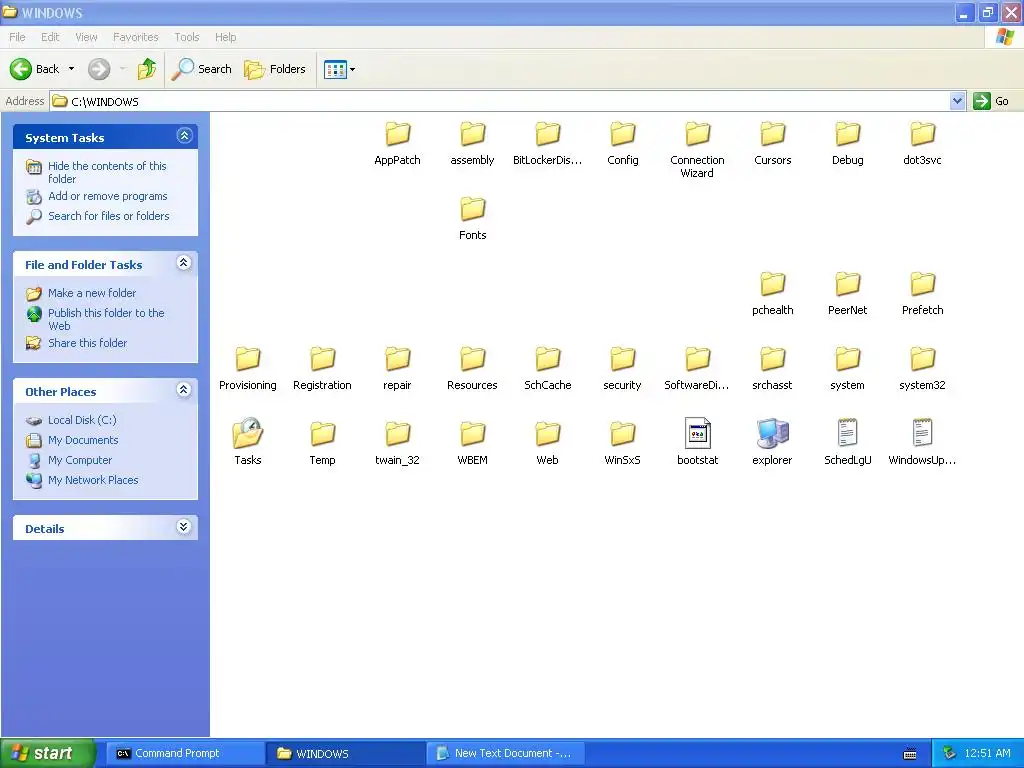
Task: Open the Search pane
Action: (x=202, y=69)
